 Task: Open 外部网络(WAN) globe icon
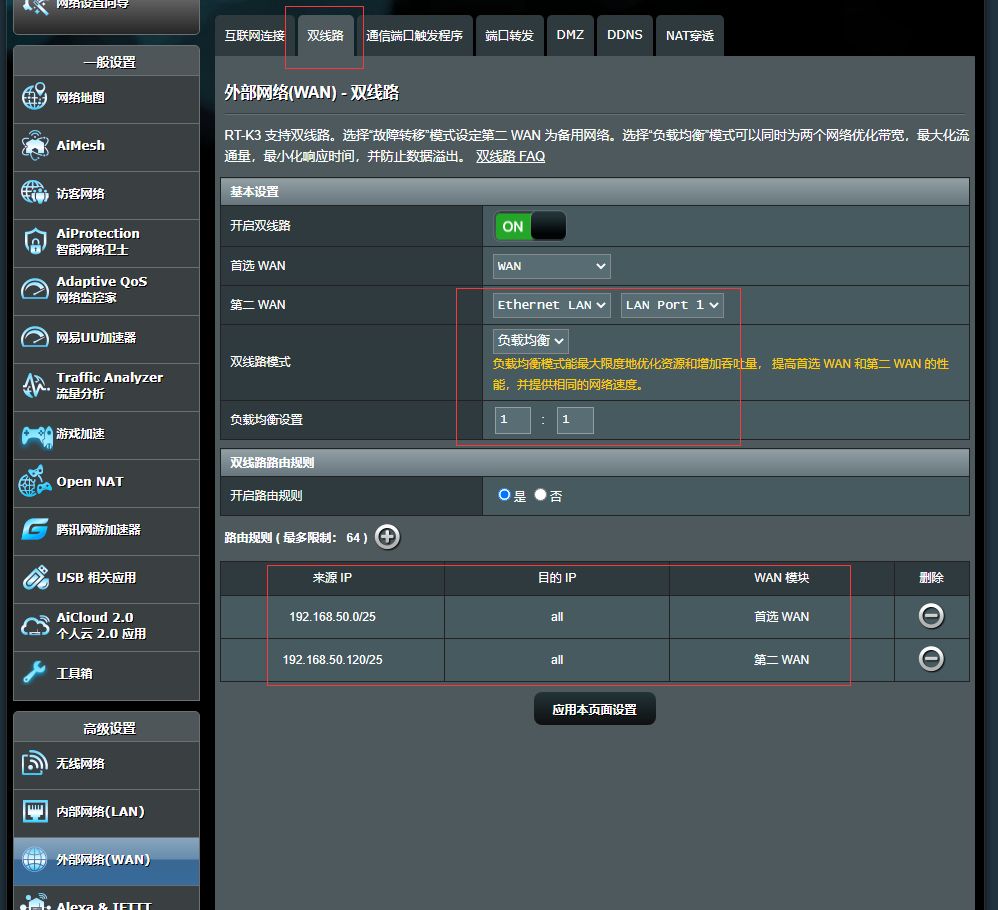point(34,859)
